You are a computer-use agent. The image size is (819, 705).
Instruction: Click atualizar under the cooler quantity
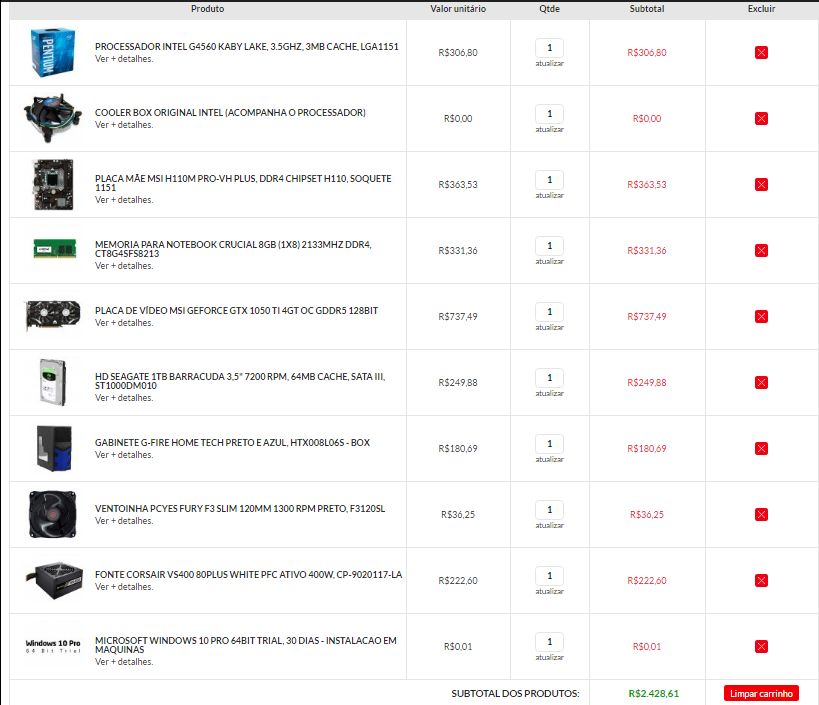click(549, 130)
